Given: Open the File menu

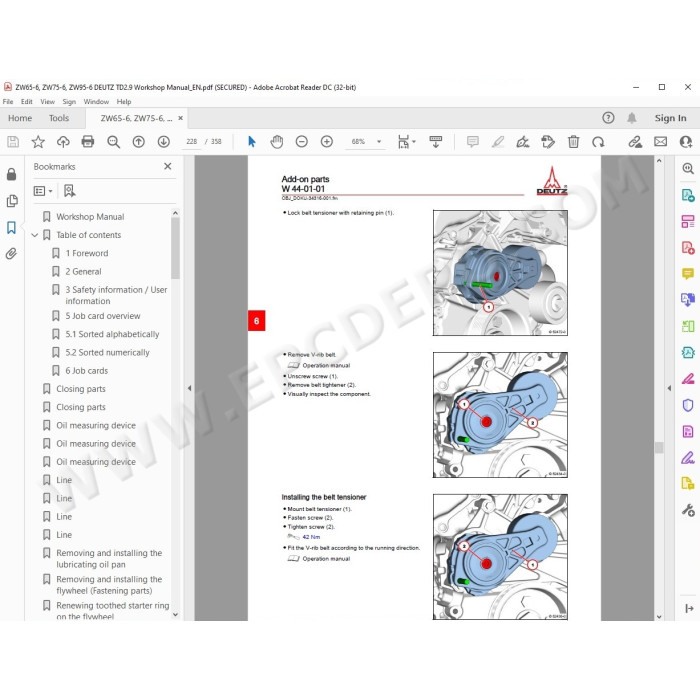Looking at the screenshot, I should tap(8, 102).
